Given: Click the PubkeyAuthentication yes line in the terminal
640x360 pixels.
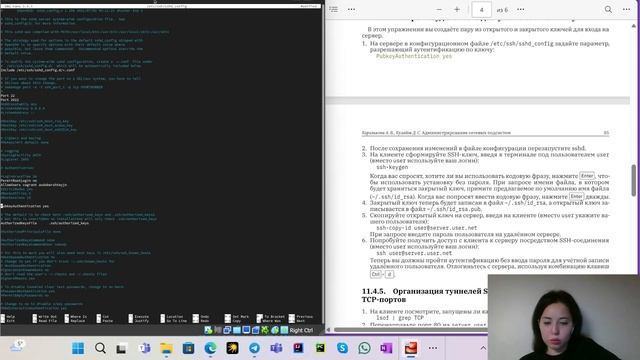Looking at the screenshot, I should coord(25,206).
